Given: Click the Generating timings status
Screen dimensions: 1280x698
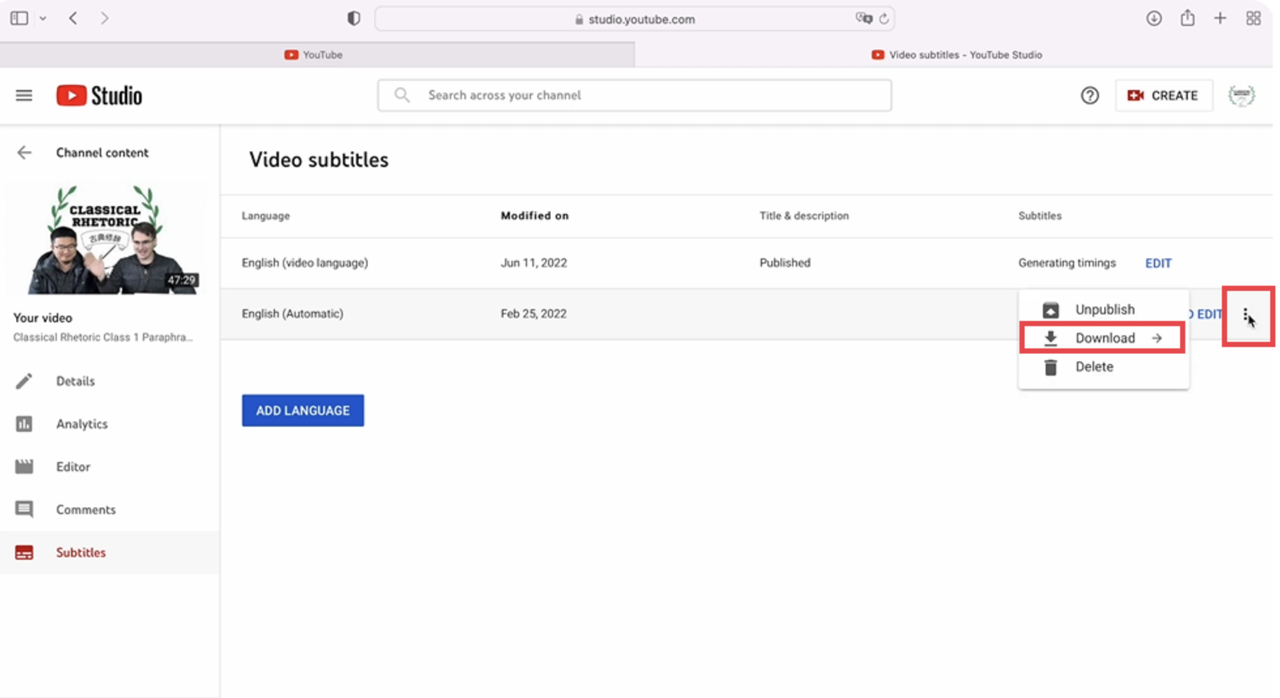Looking at the screenshot, I should (1067, 263).
